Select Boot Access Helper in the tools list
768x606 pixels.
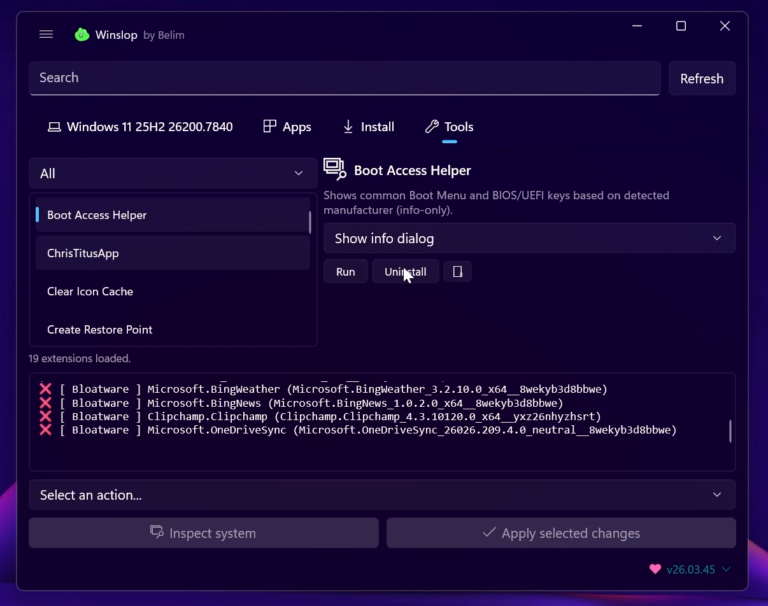[x=172, y=215]
